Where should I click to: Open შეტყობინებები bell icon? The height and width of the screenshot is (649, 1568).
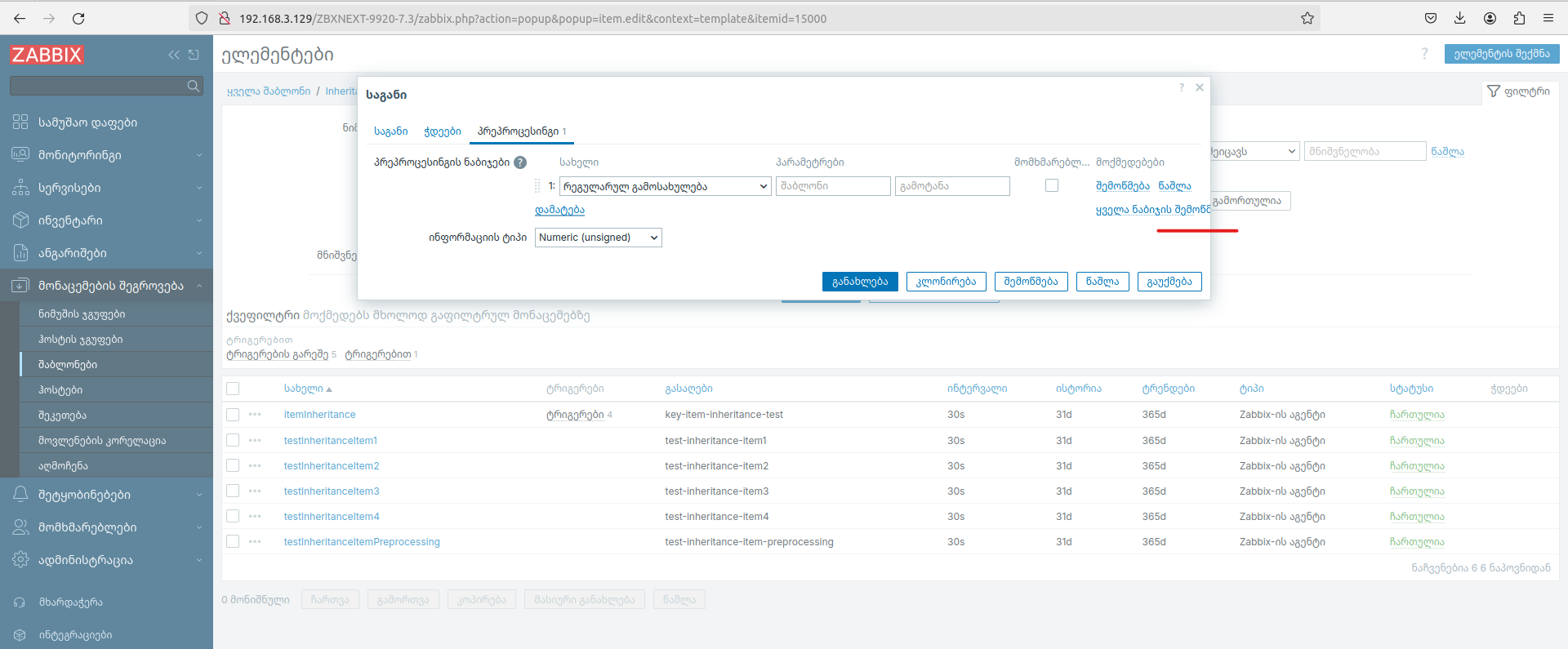point(20,494)
